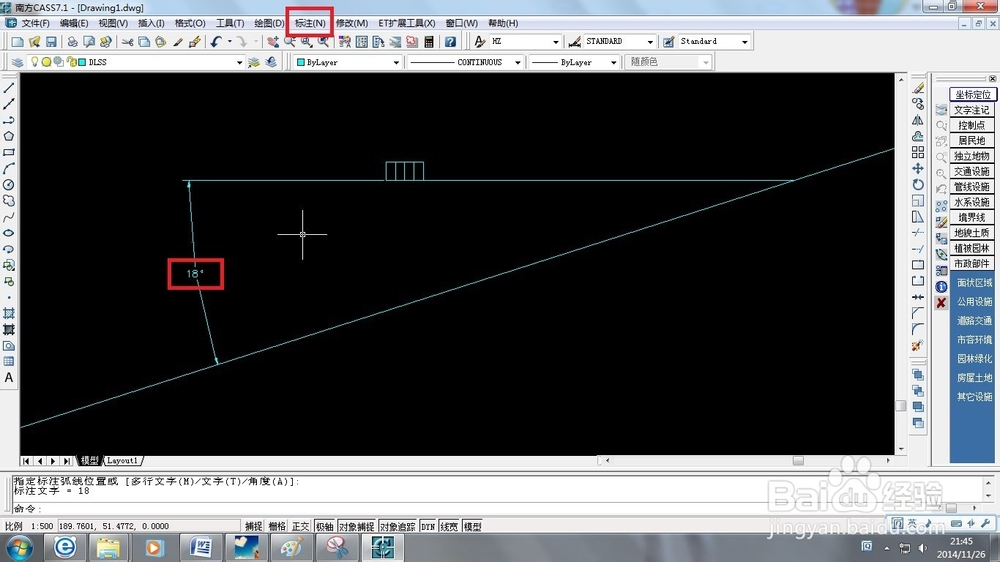Click the Help question mark icon

tap(450, 42)
